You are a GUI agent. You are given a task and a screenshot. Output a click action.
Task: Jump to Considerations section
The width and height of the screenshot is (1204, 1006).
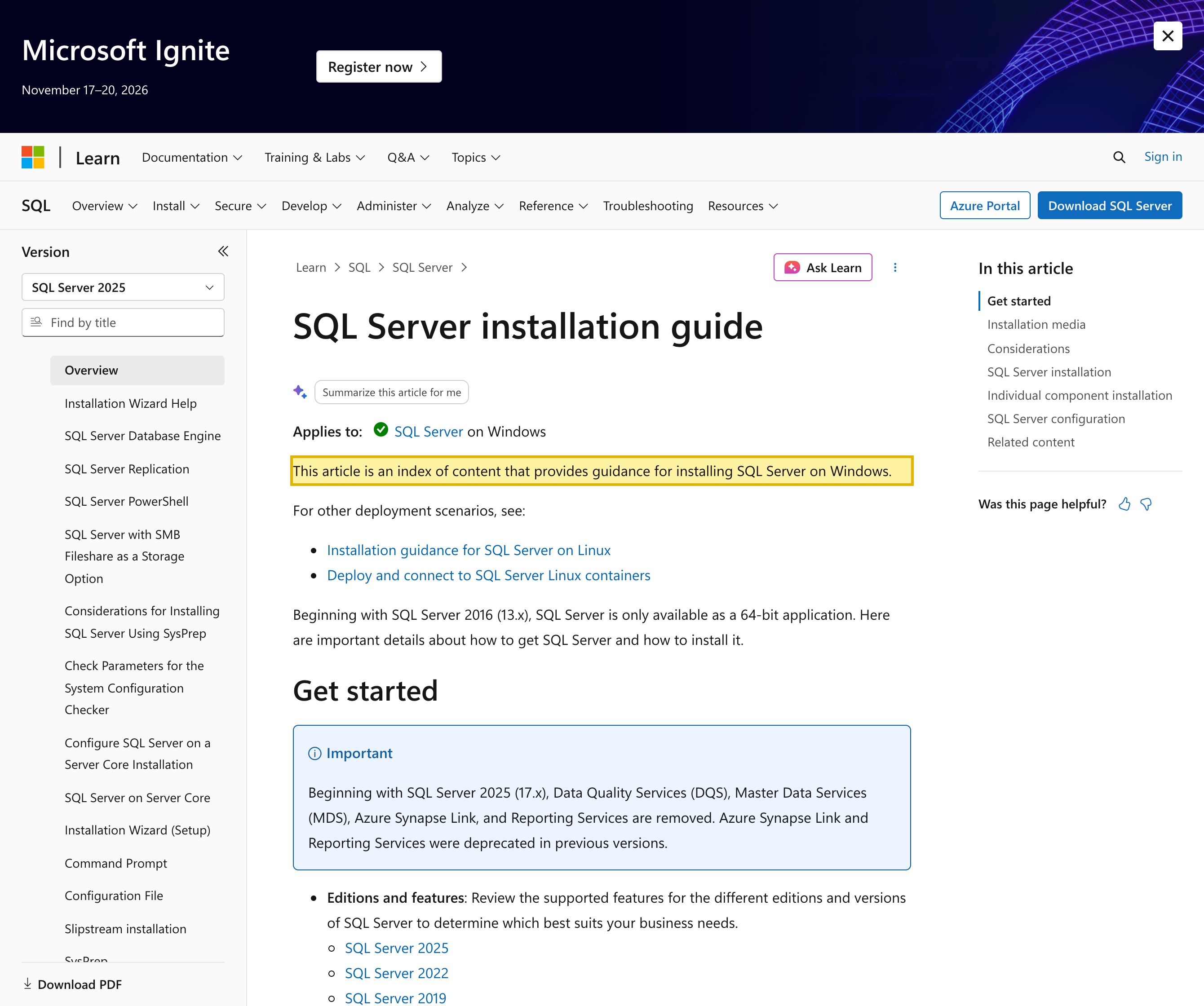click(x=1028, y=349)
